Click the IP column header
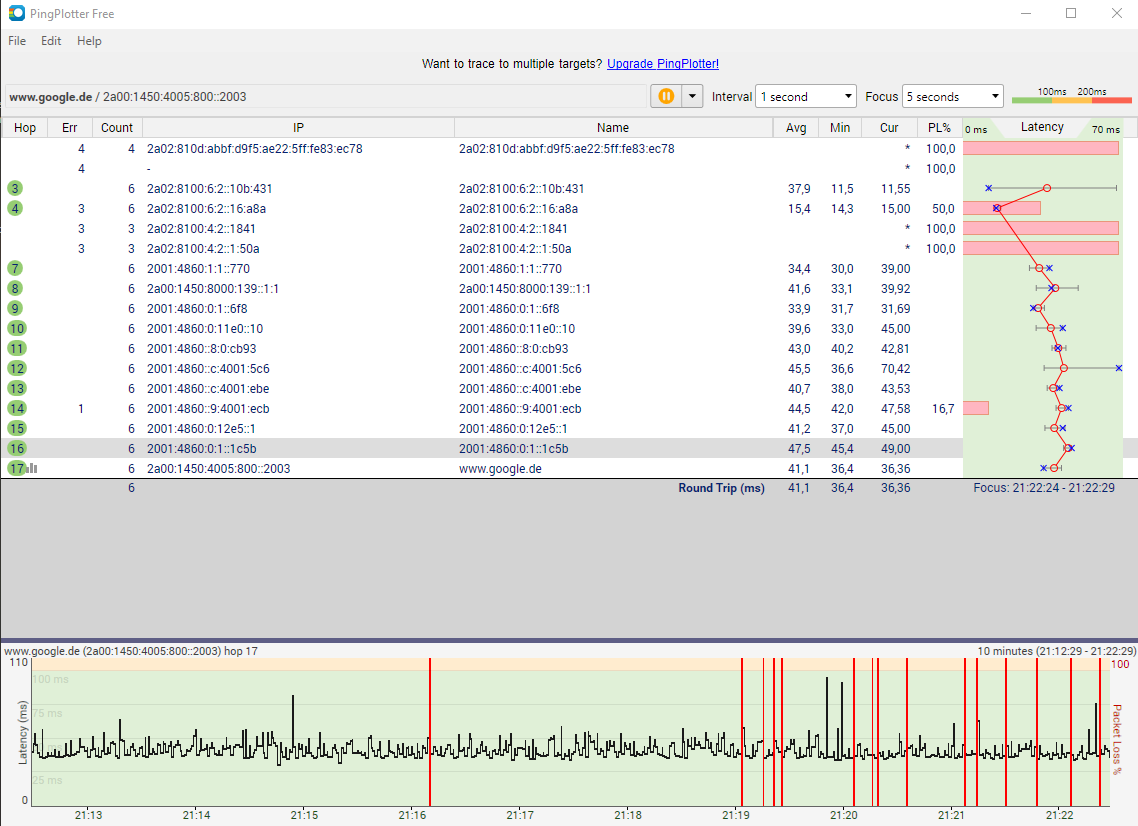Screen dimensions: 1138x826 [298, 128]
